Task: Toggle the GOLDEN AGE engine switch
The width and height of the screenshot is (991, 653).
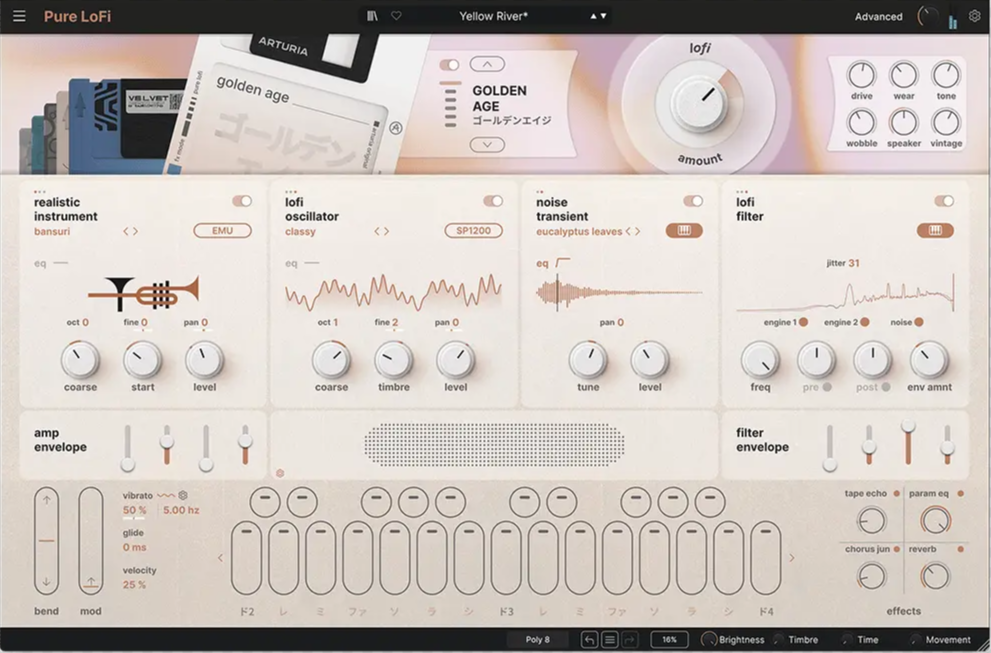Action: (x=448, y=62)
